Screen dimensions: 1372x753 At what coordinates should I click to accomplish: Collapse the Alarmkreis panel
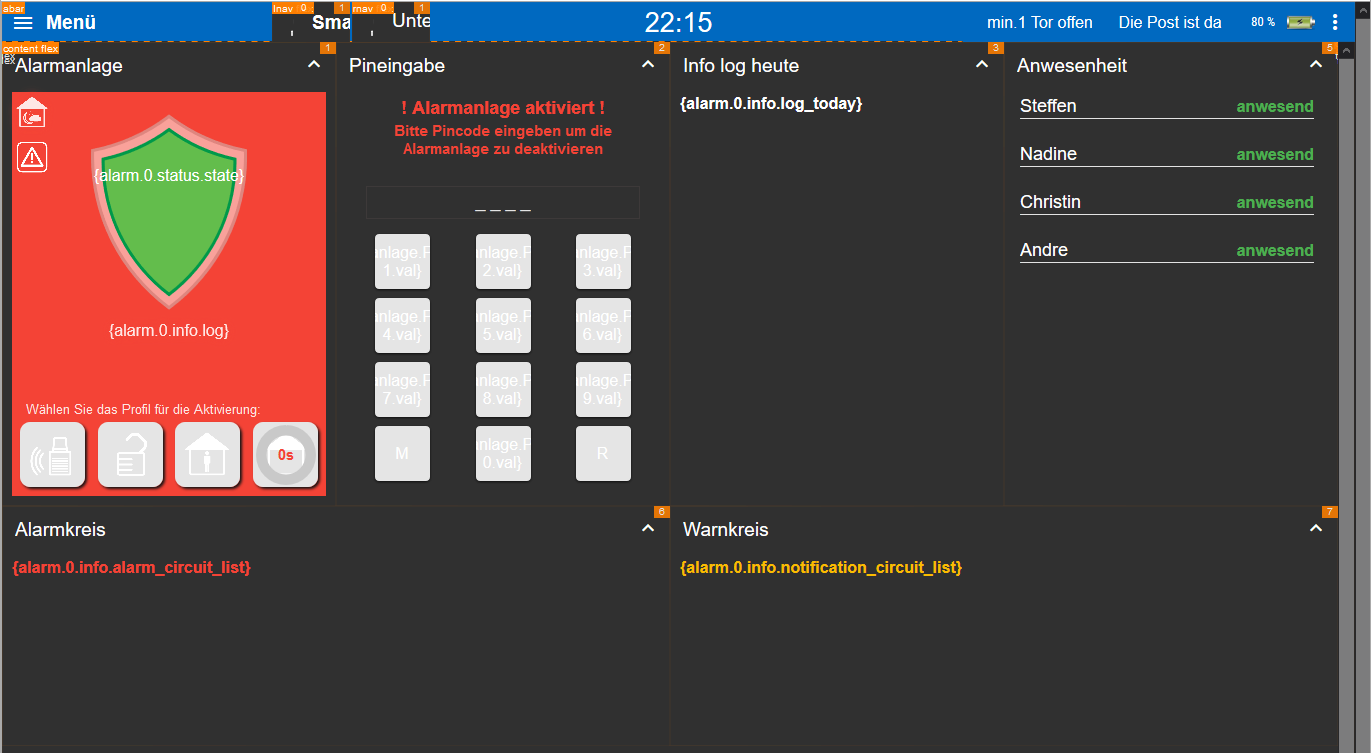tap(648, 529)
